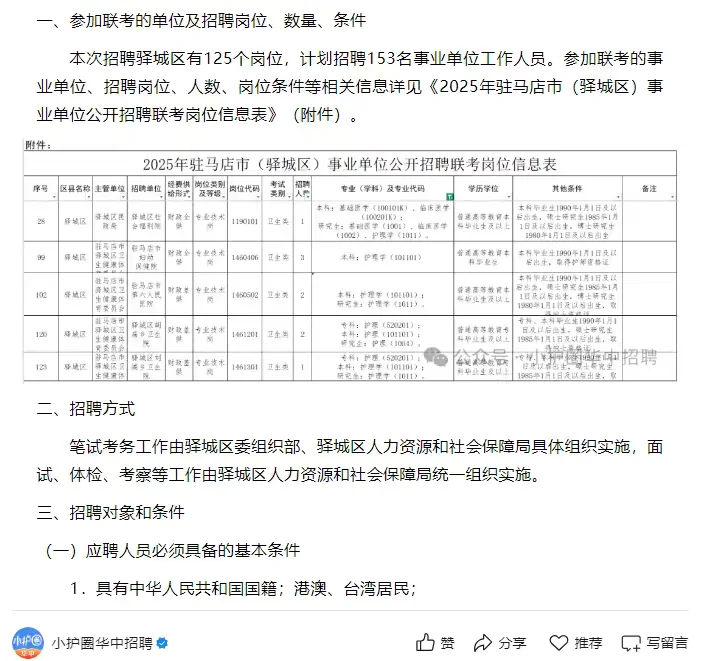Open 写留言 comment bubble icon
Image resolution: width=706 pixels, height=661 pixels.
(x=631, y=643)
